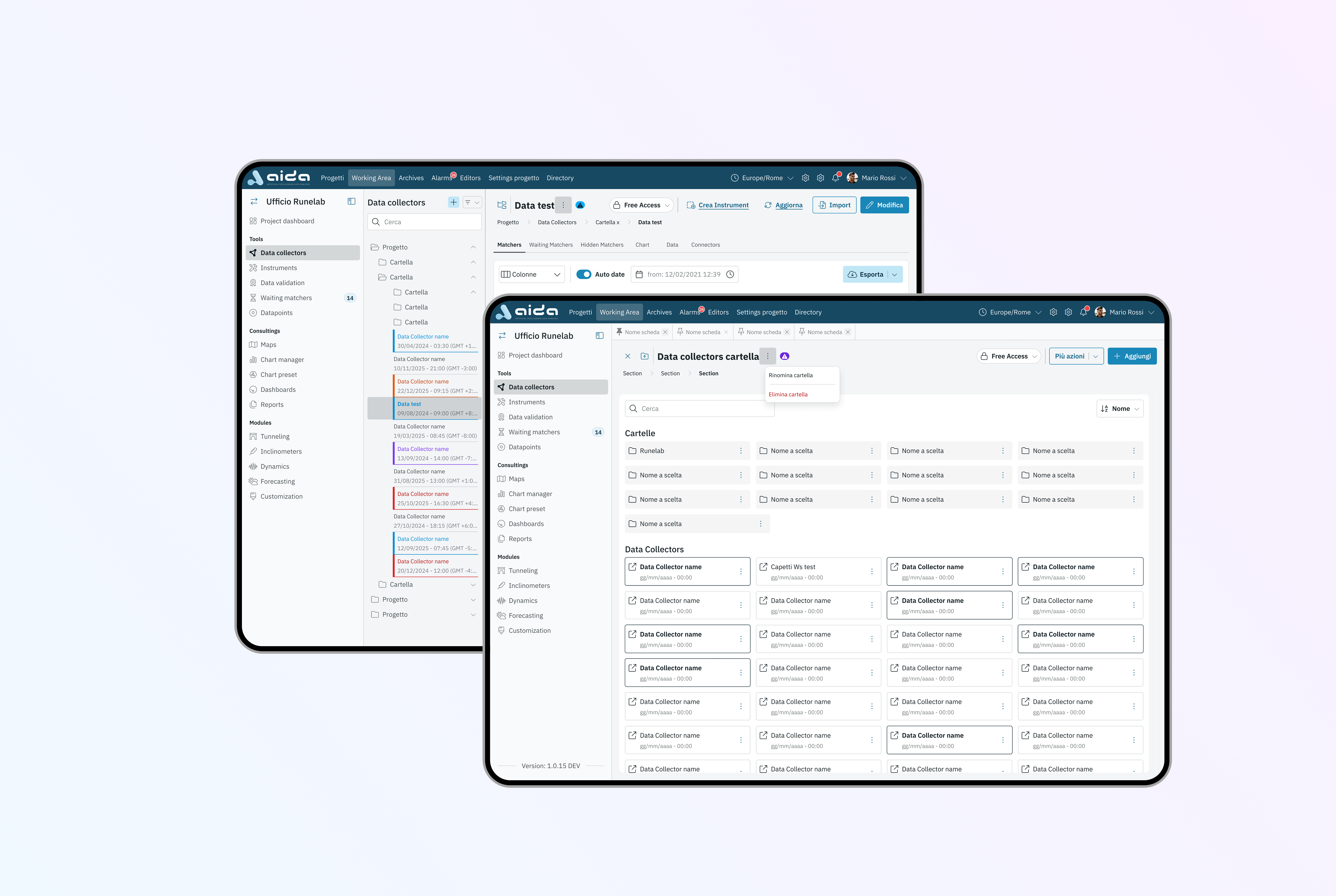Toggle the Auto date switch
The image size is (1336, 896).
[584, 274]
